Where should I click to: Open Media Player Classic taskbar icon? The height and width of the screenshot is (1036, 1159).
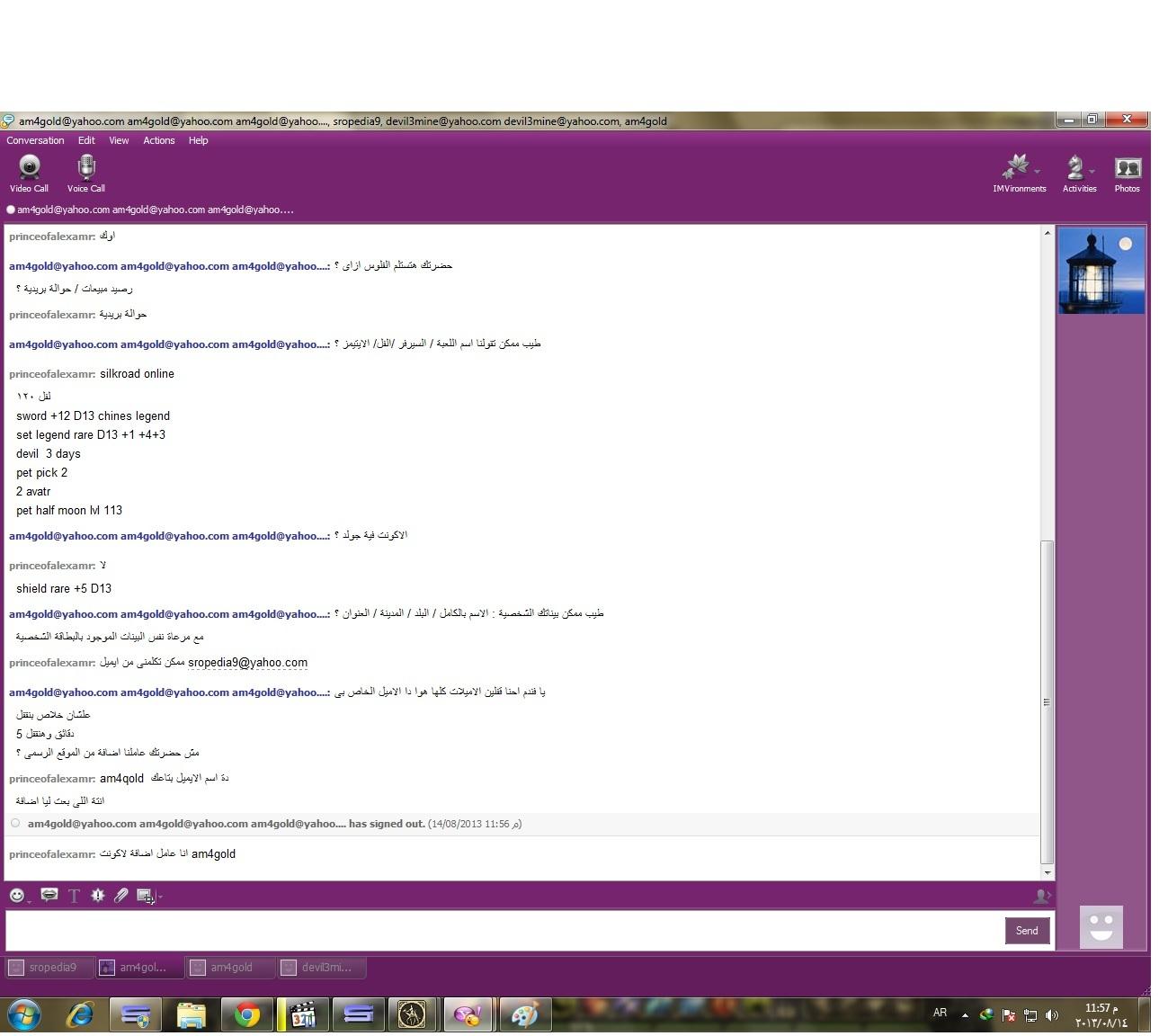[303, 1015]
